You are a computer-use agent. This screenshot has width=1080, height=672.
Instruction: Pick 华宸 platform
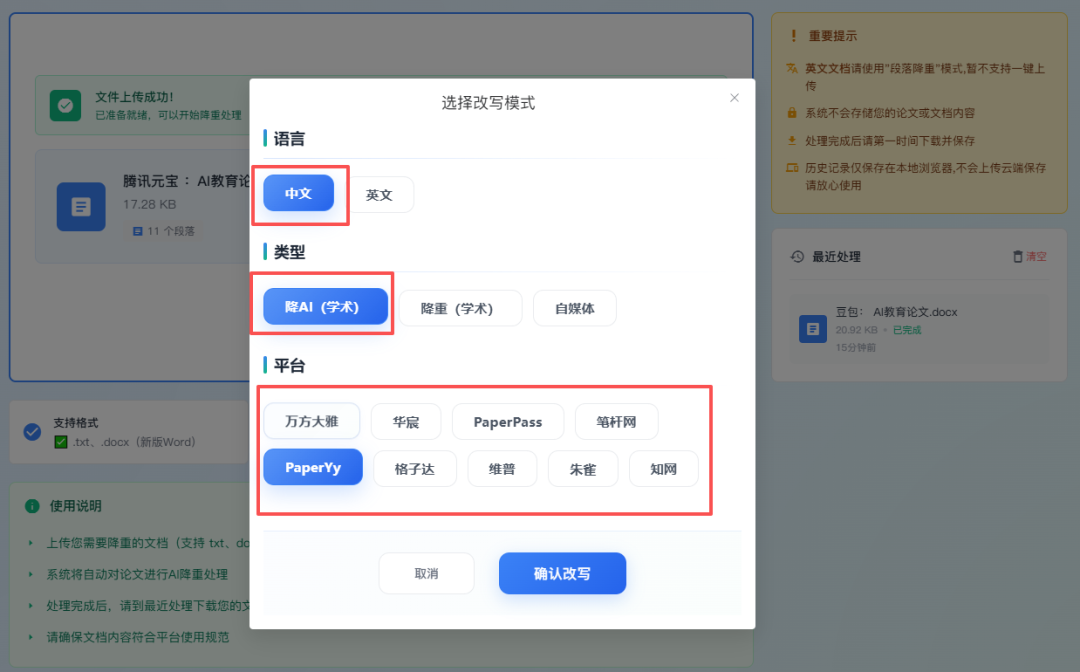pyautogui.click(x=406, y=422)
